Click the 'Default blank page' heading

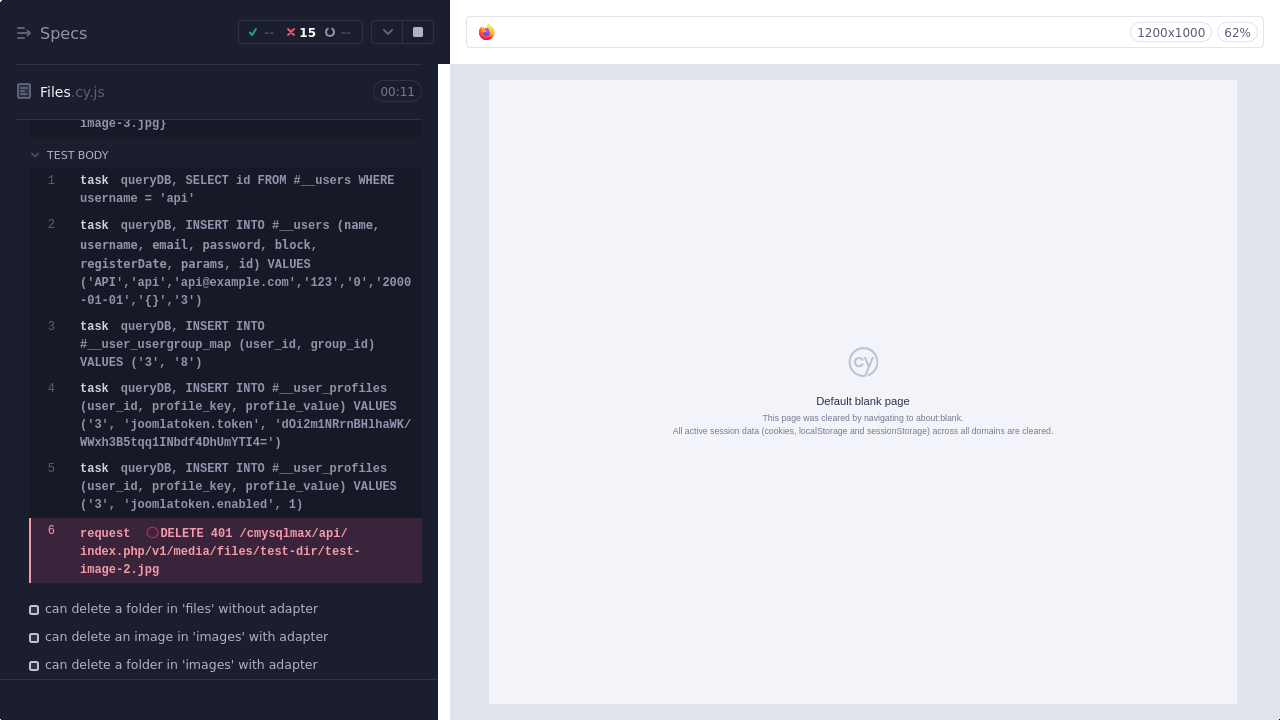coord(863,401)
